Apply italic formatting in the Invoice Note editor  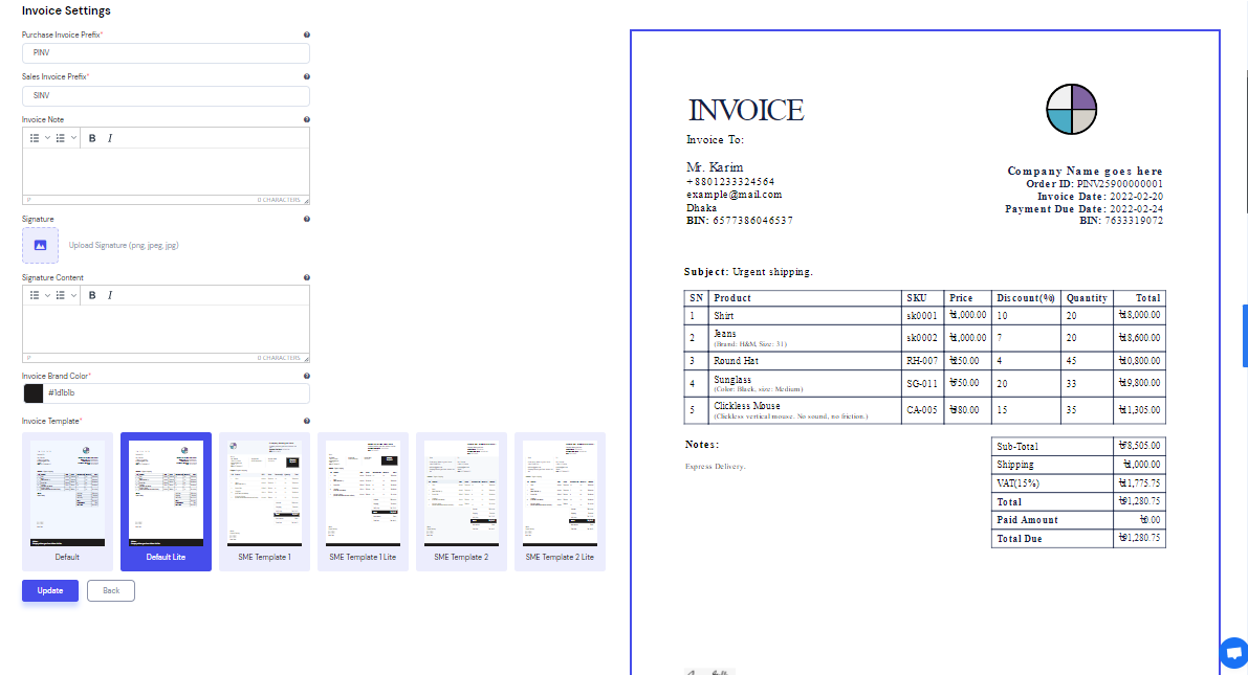[x=110, y=137]
